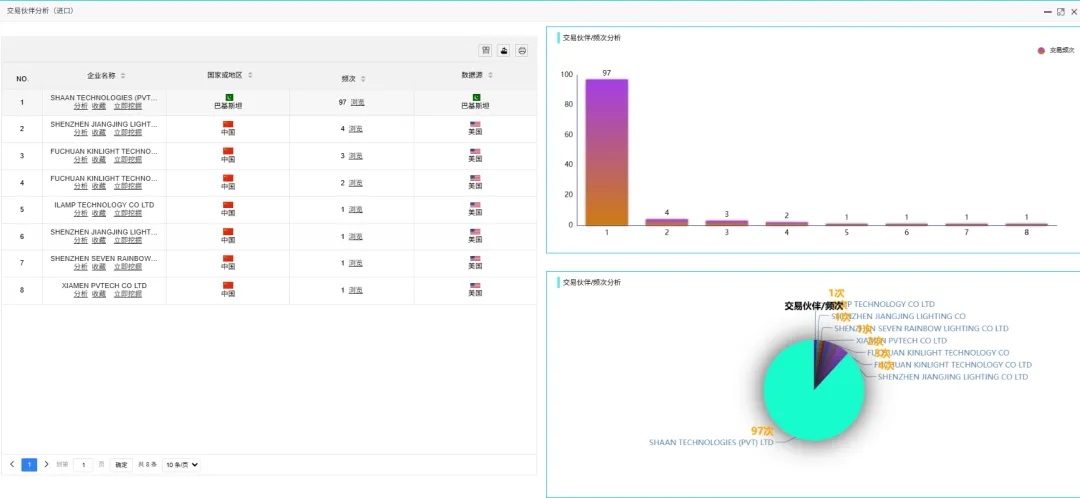
Task: Minimize the 交易伙伴分析 window
Action: click(1048, 11)
